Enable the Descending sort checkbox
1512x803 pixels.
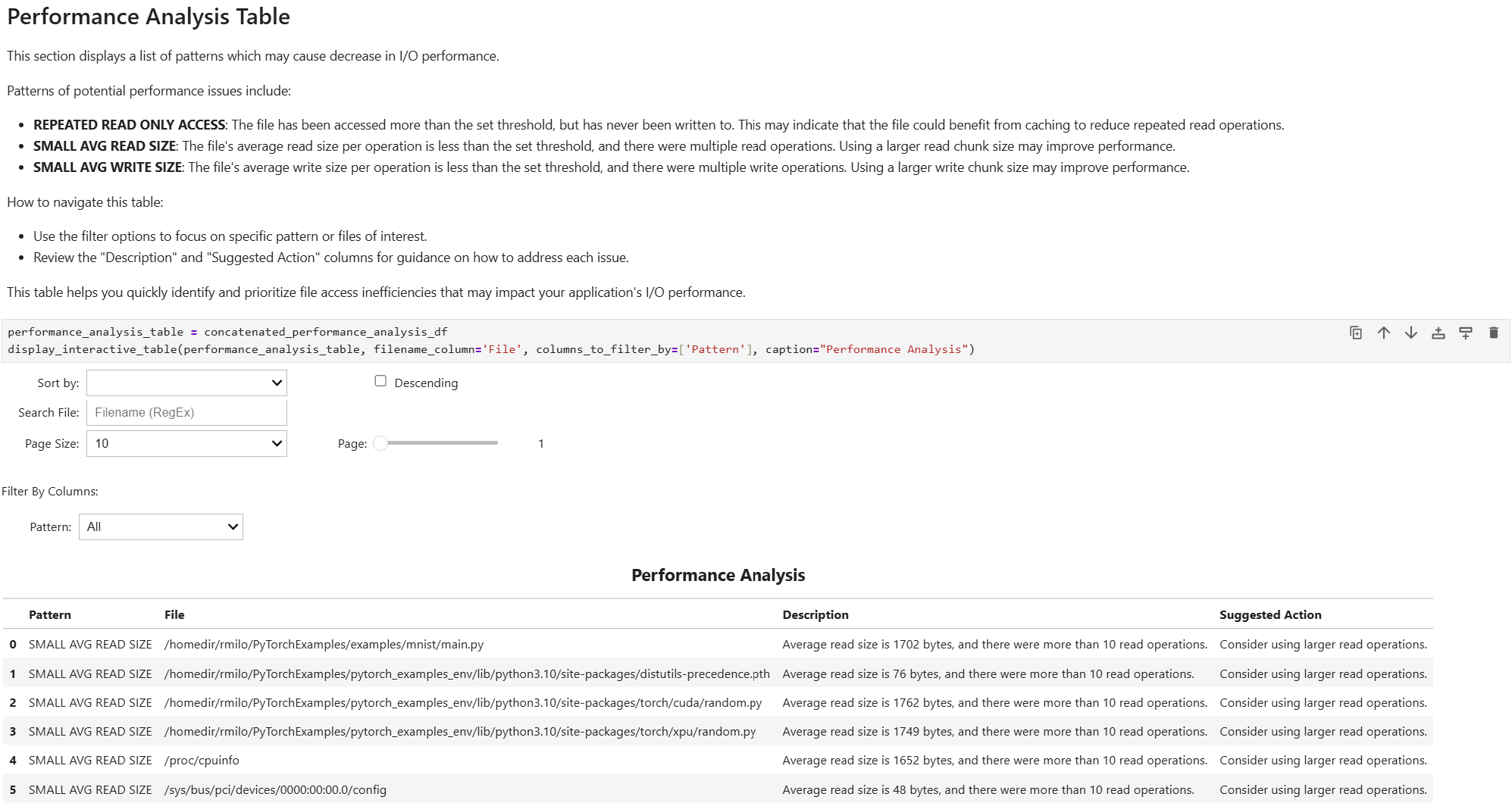pos(380,382)
